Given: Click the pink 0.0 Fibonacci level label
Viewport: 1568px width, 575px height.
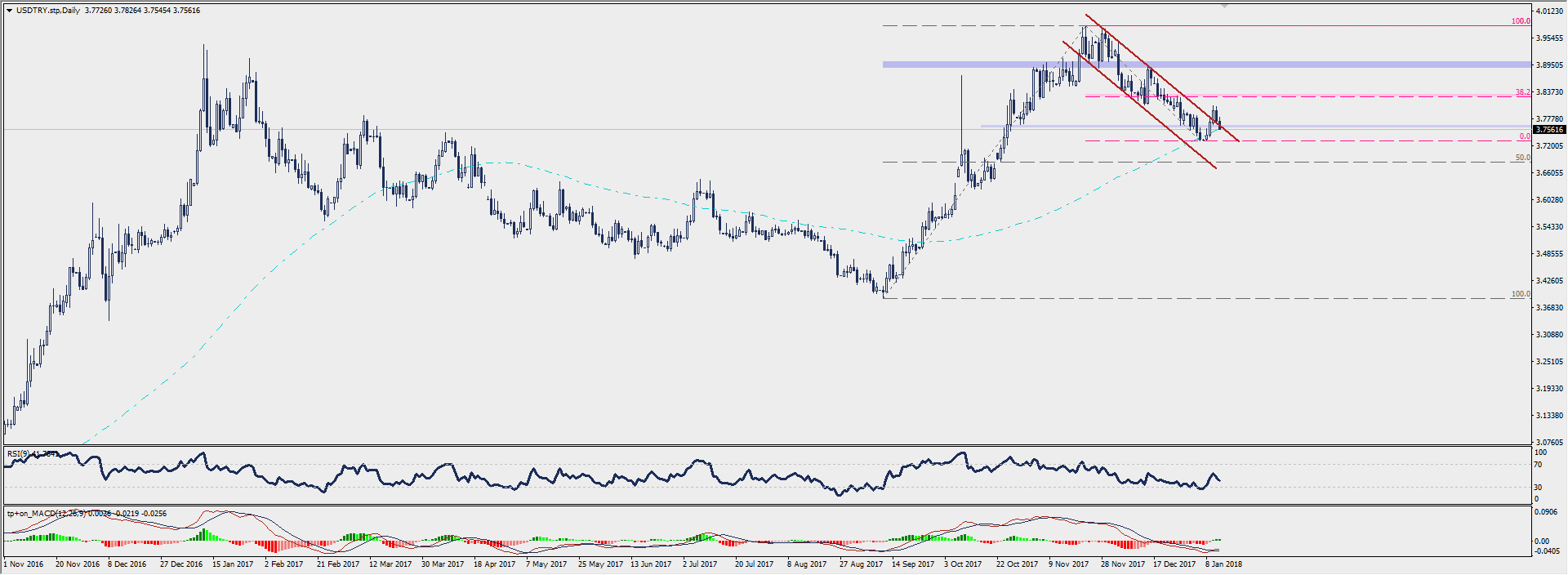Looking at the screenshot, I should [1525, 136].
